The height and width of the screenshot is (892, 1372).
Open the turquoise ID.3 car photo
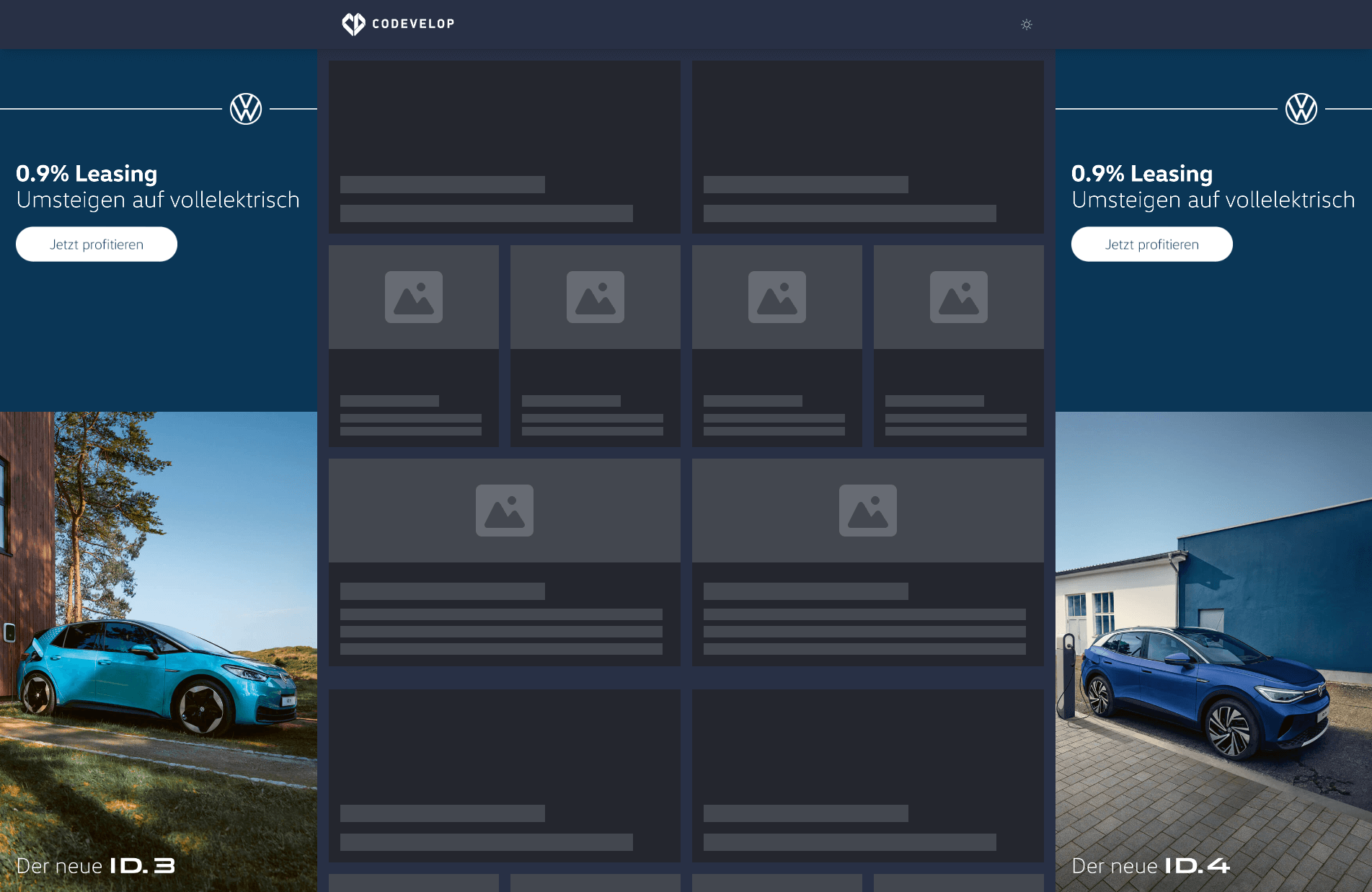[159, 652]
